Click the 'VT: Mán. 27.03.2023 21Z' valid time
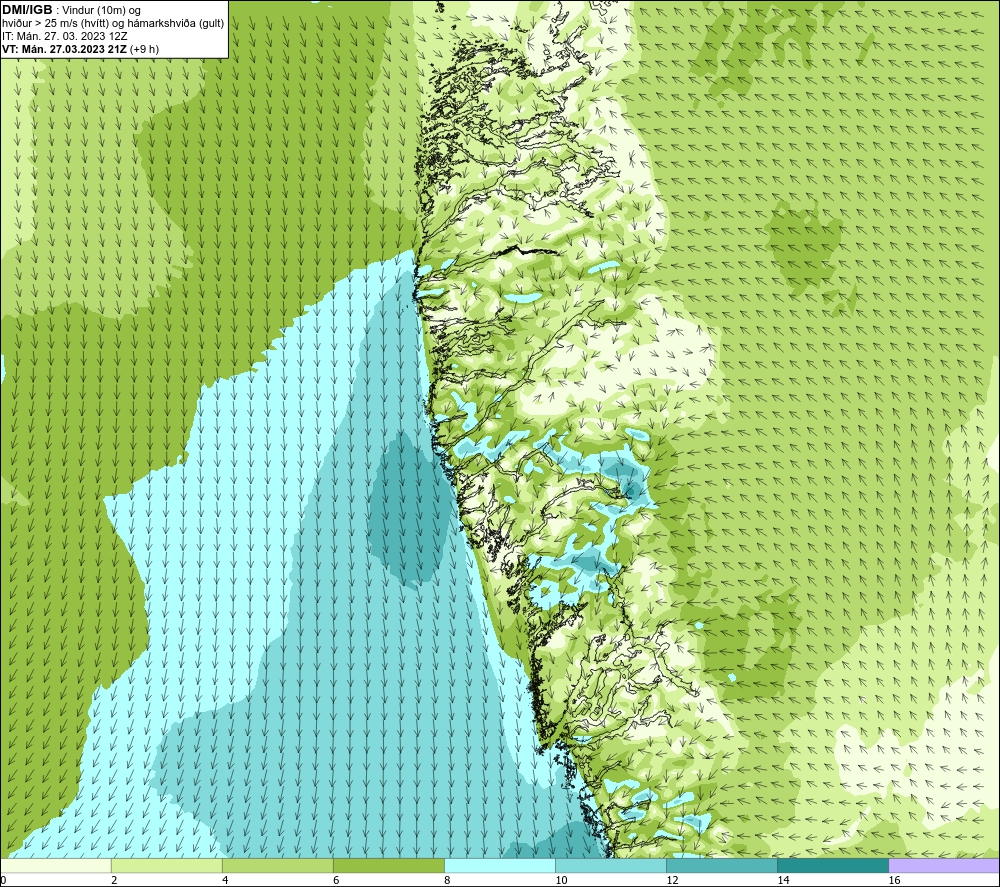The width and height of the screenshot is (1000, 887). (x=64, y=49)
